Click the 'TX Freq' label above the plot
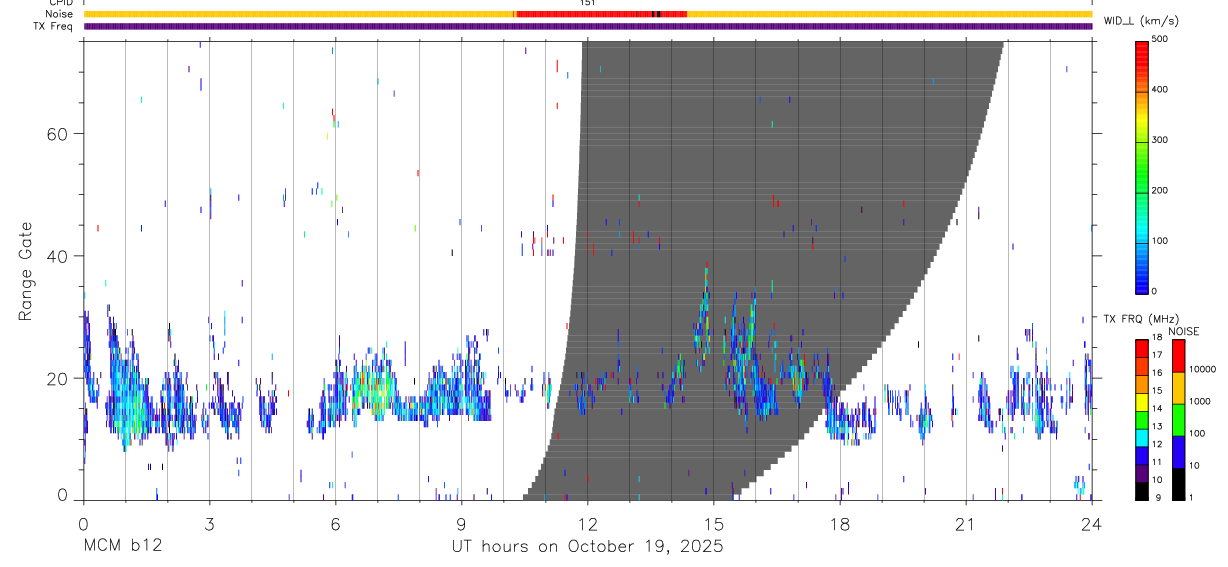The image size is (1228, 567). [55, 26]
